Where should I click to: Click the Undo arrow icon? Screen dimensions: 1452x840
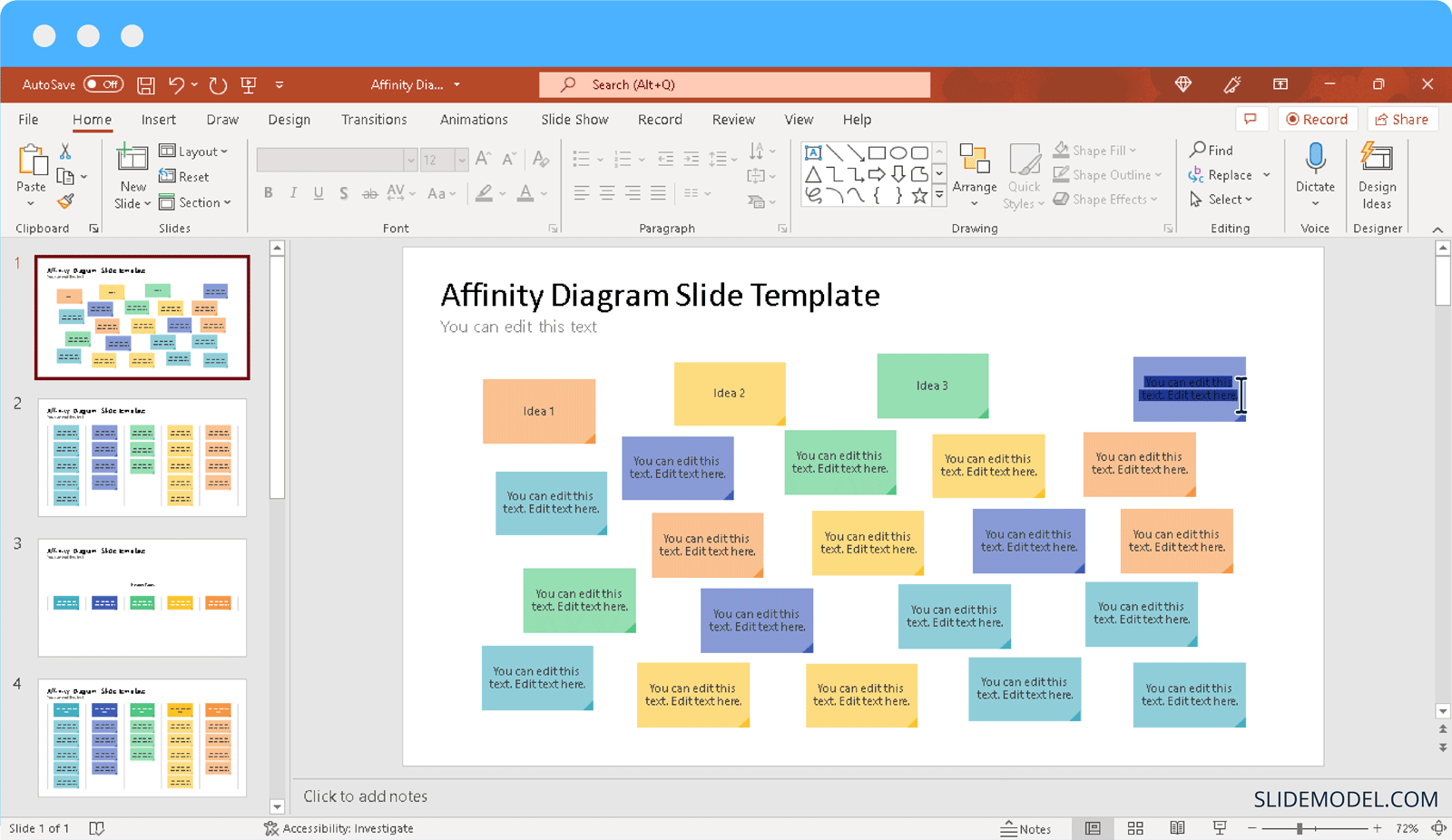point(177,85)
